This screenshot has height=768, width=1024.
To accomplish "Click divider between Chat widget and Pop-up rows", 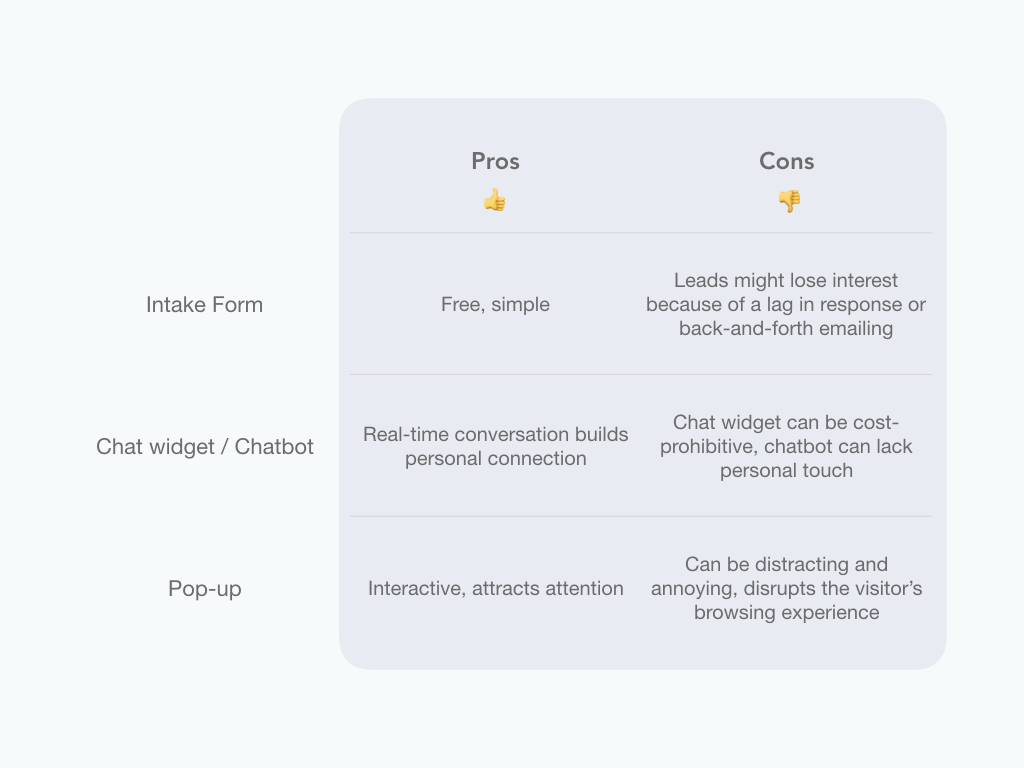I will tap(640, 517).
